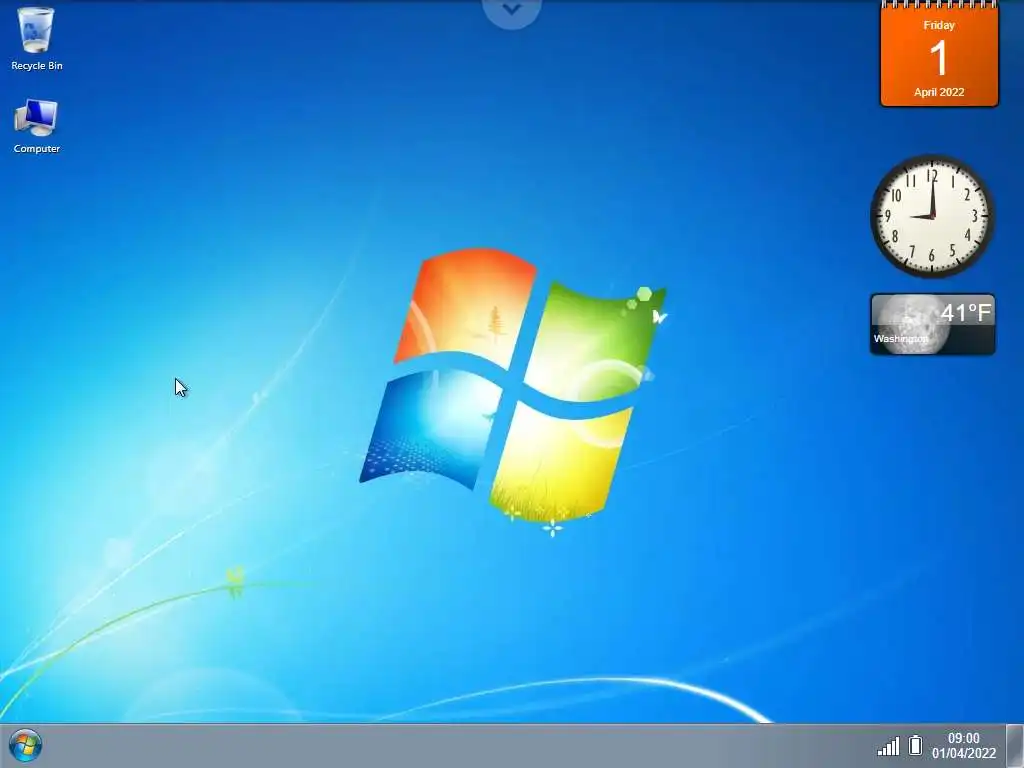
Task: Check the battery tray icon
Action: (x=916, y=745)
